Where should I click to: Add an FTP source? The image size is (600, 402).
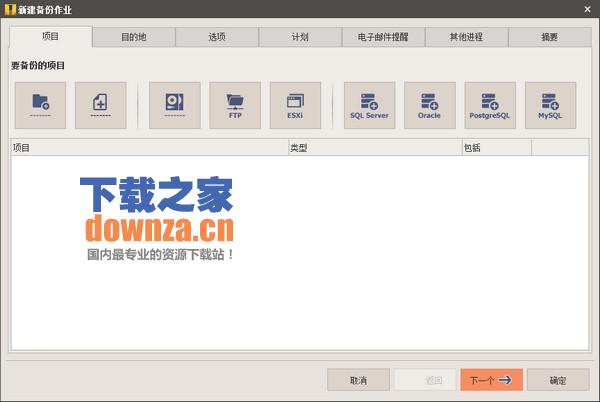click(235, 105)
